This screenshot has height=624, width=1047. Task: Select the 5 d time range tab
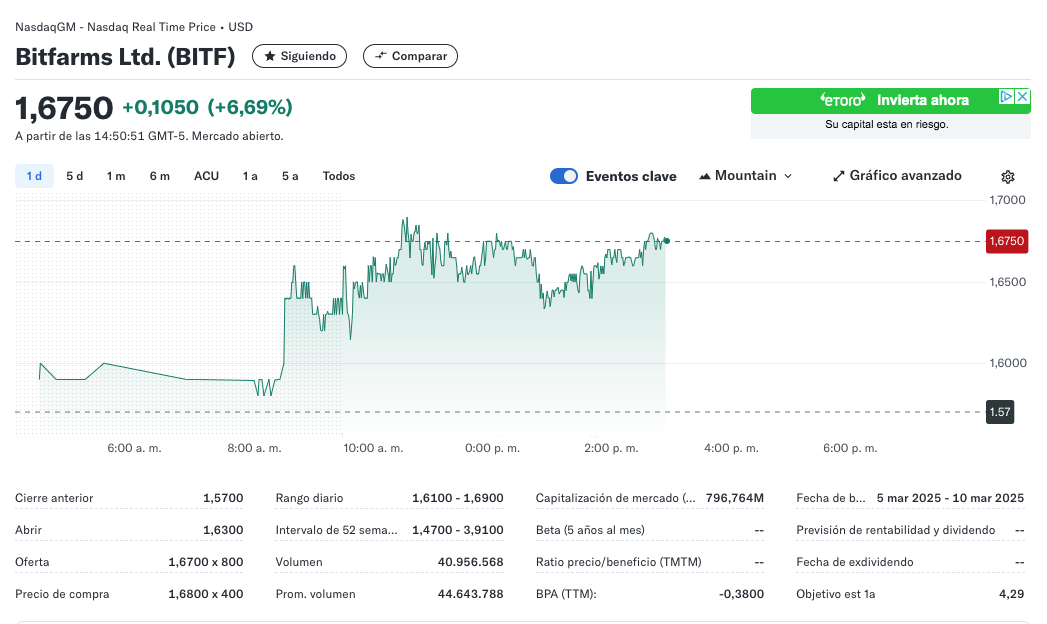click(x=75, y=176)
